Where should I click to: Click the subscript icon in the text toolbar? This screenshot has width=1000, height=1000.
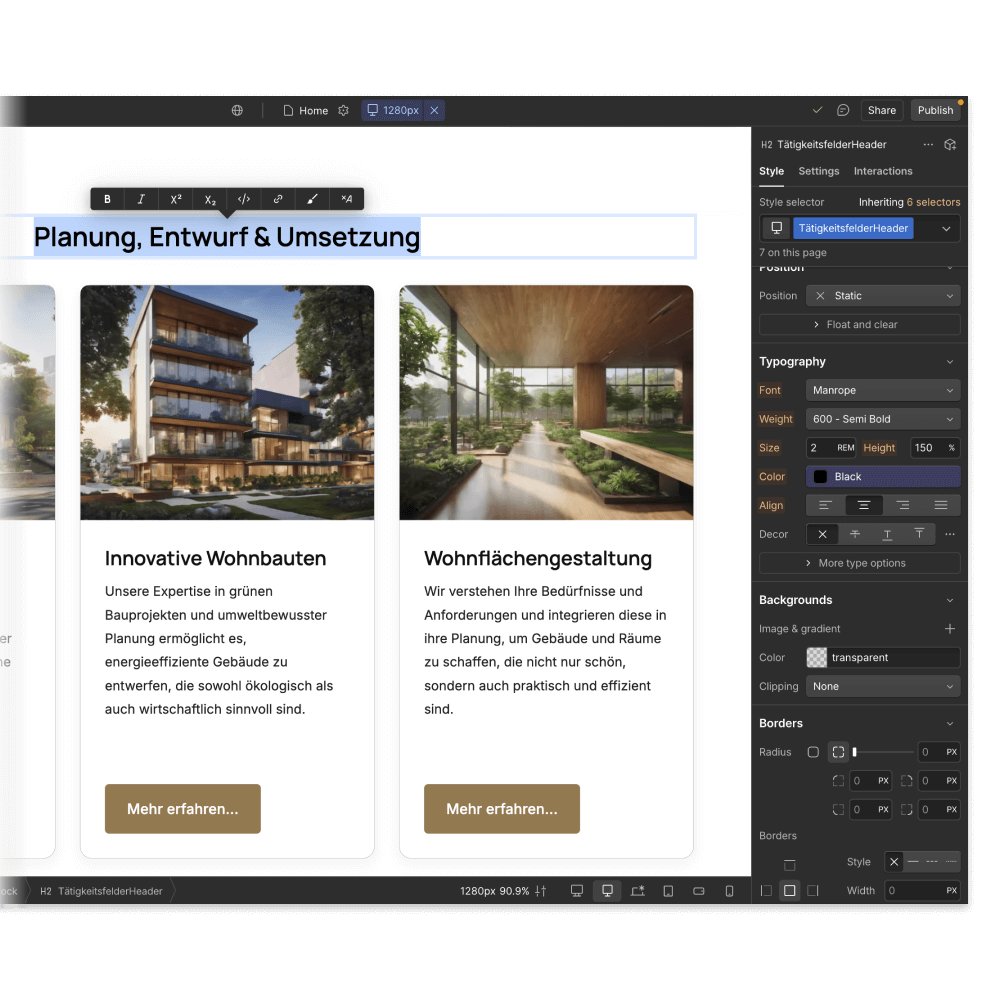(x=209, y=199)
